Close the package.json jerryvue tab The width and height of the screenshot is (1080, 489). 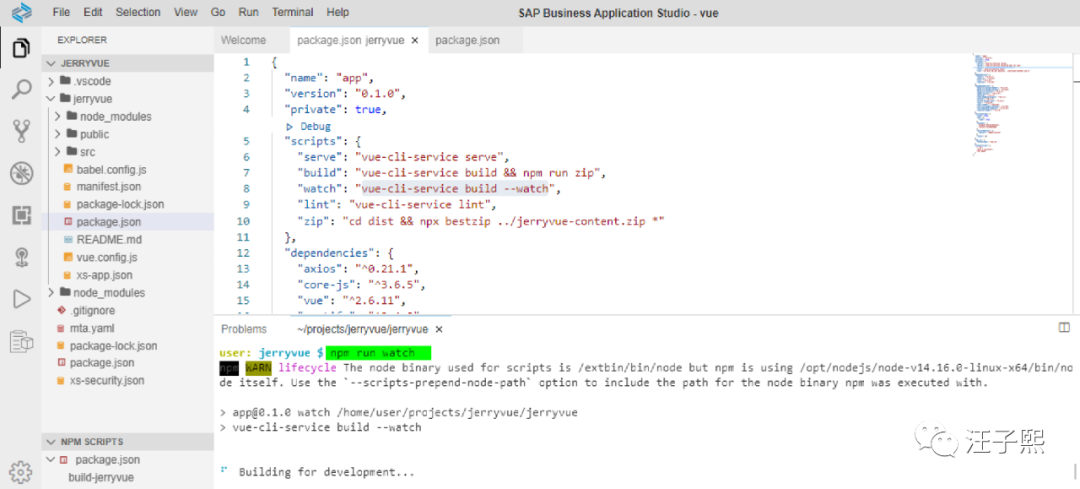(x=415, y=41)
